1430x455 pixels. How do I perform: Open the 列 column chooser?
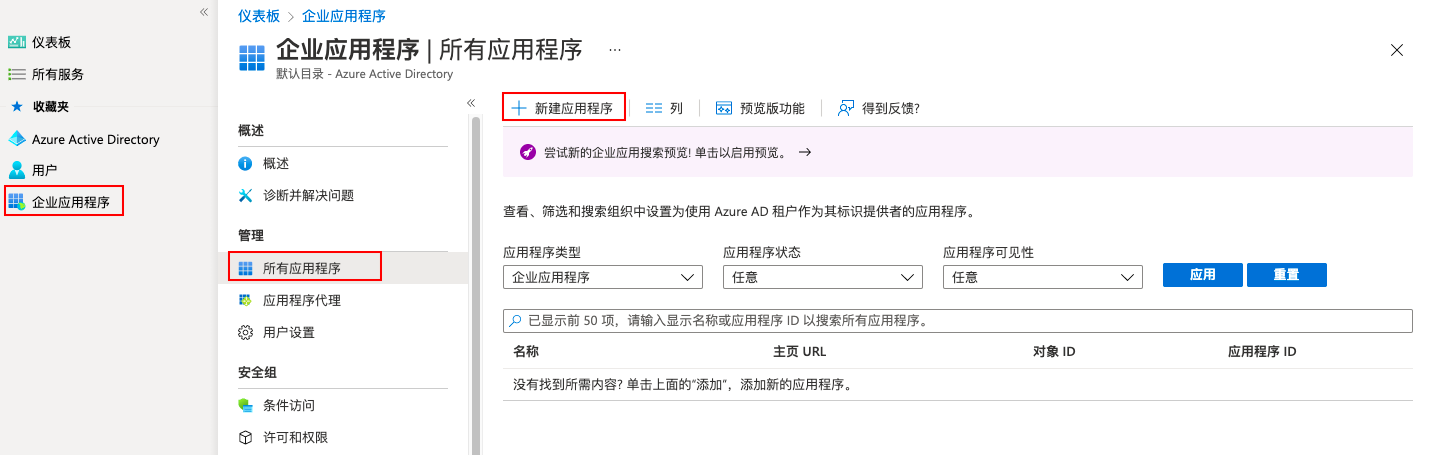tap(664, 108)
